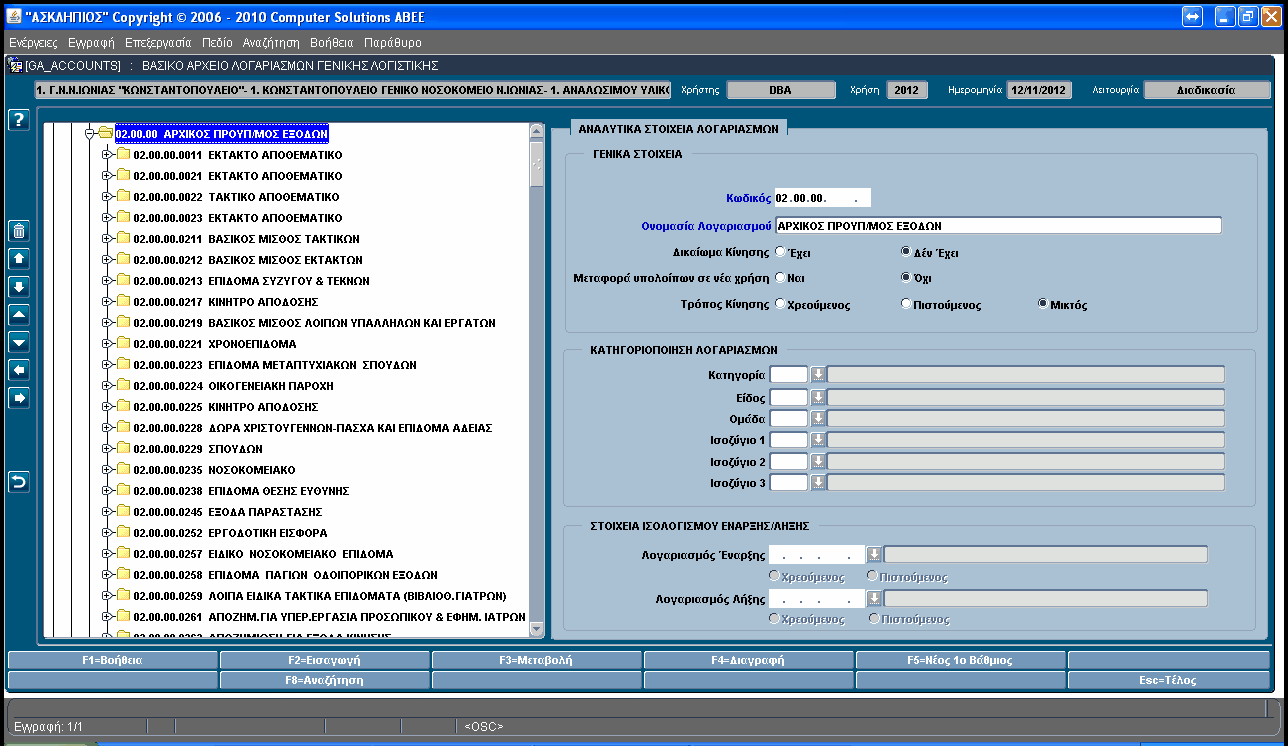Collapse the 02.00.00 ΑΡΧΙΚΟΣ ΠΡΟΥΠ/ΜΟΣ ΕΞΟΔΩΝ node
The height and width of the screenshot is (746, 1288).
(89, 133)
